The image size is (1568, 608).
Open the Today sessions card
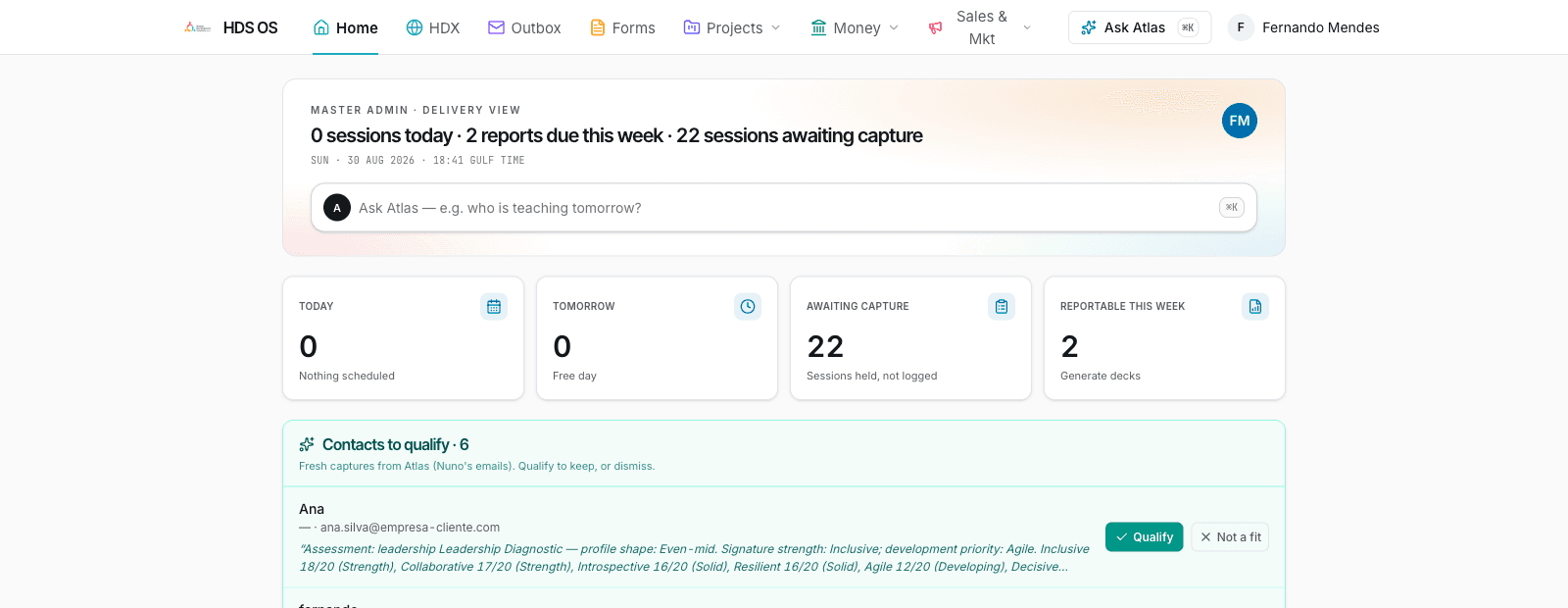pyautogui.click(x=403, y=338)
